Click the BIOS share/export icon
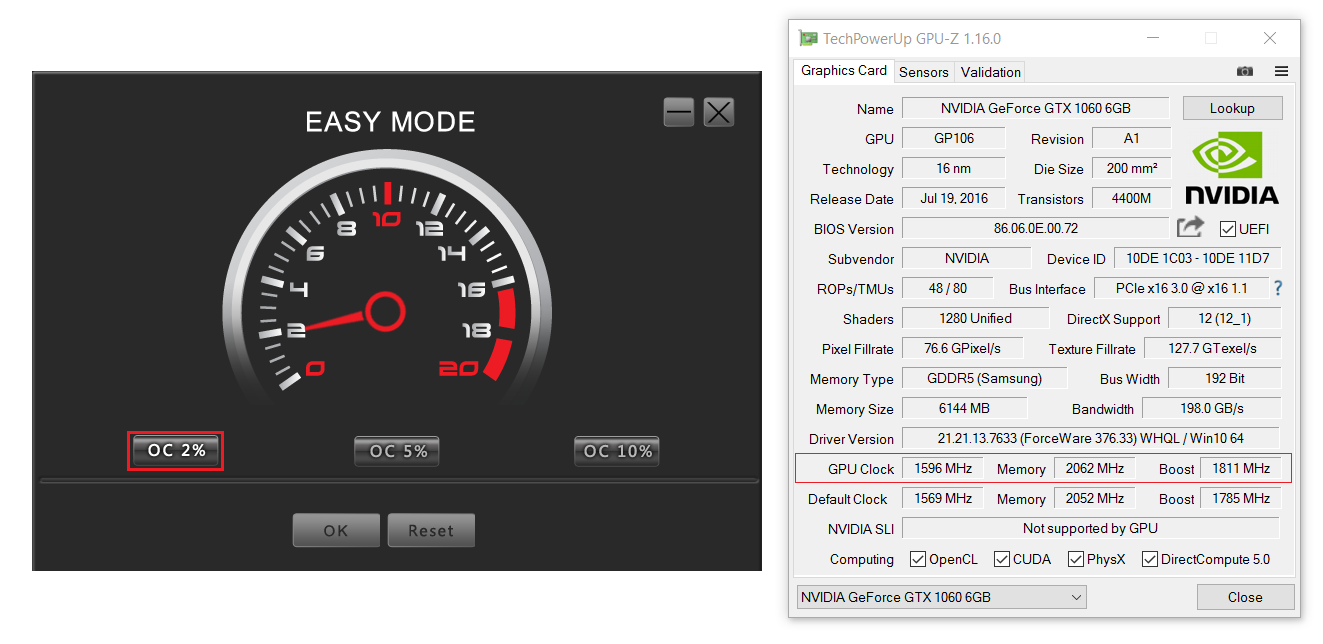The width and height of the screenshot is (1323, 644). tap(1190, 228)
